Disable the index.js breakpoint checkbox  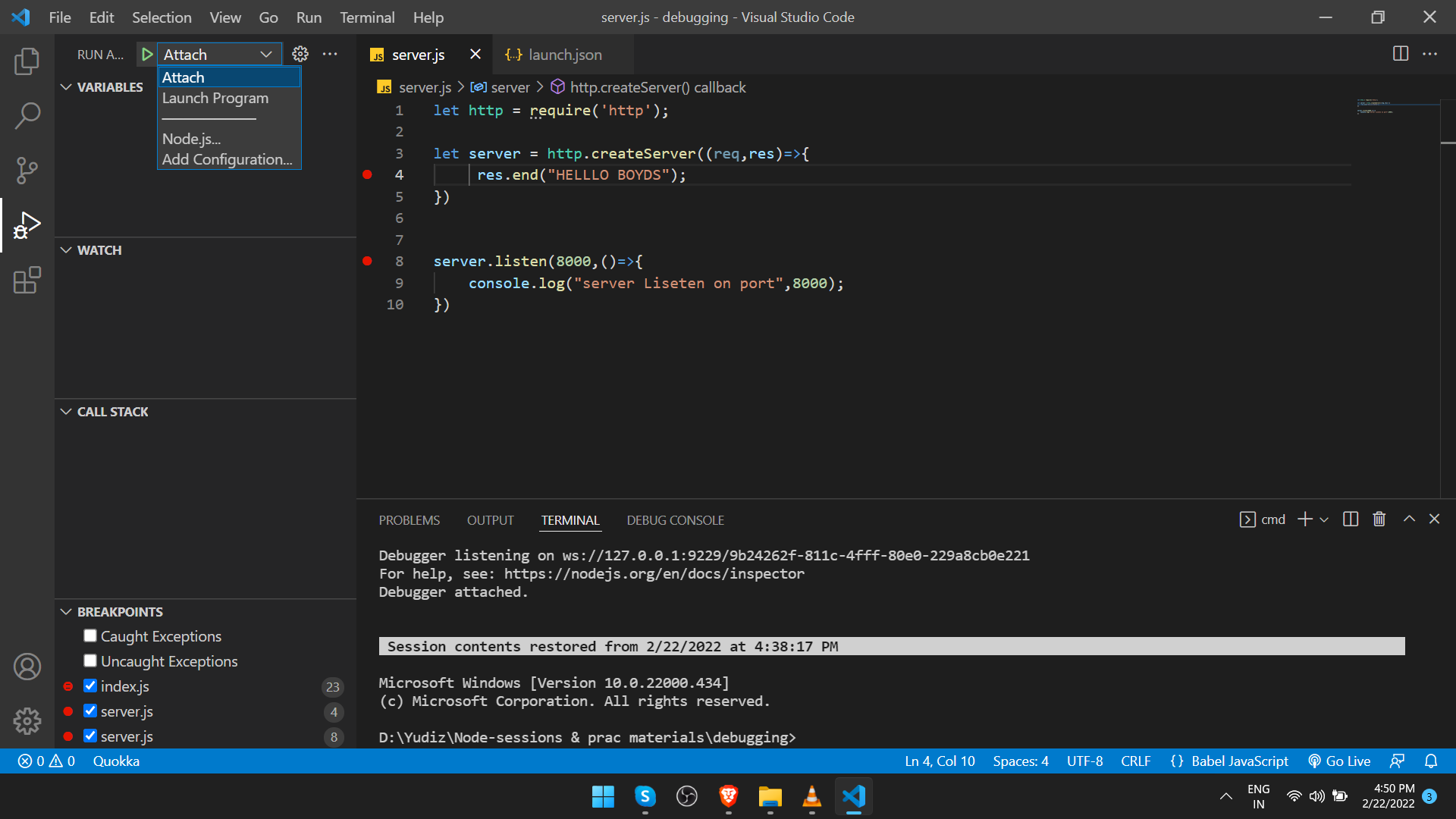tap(90, 686)
